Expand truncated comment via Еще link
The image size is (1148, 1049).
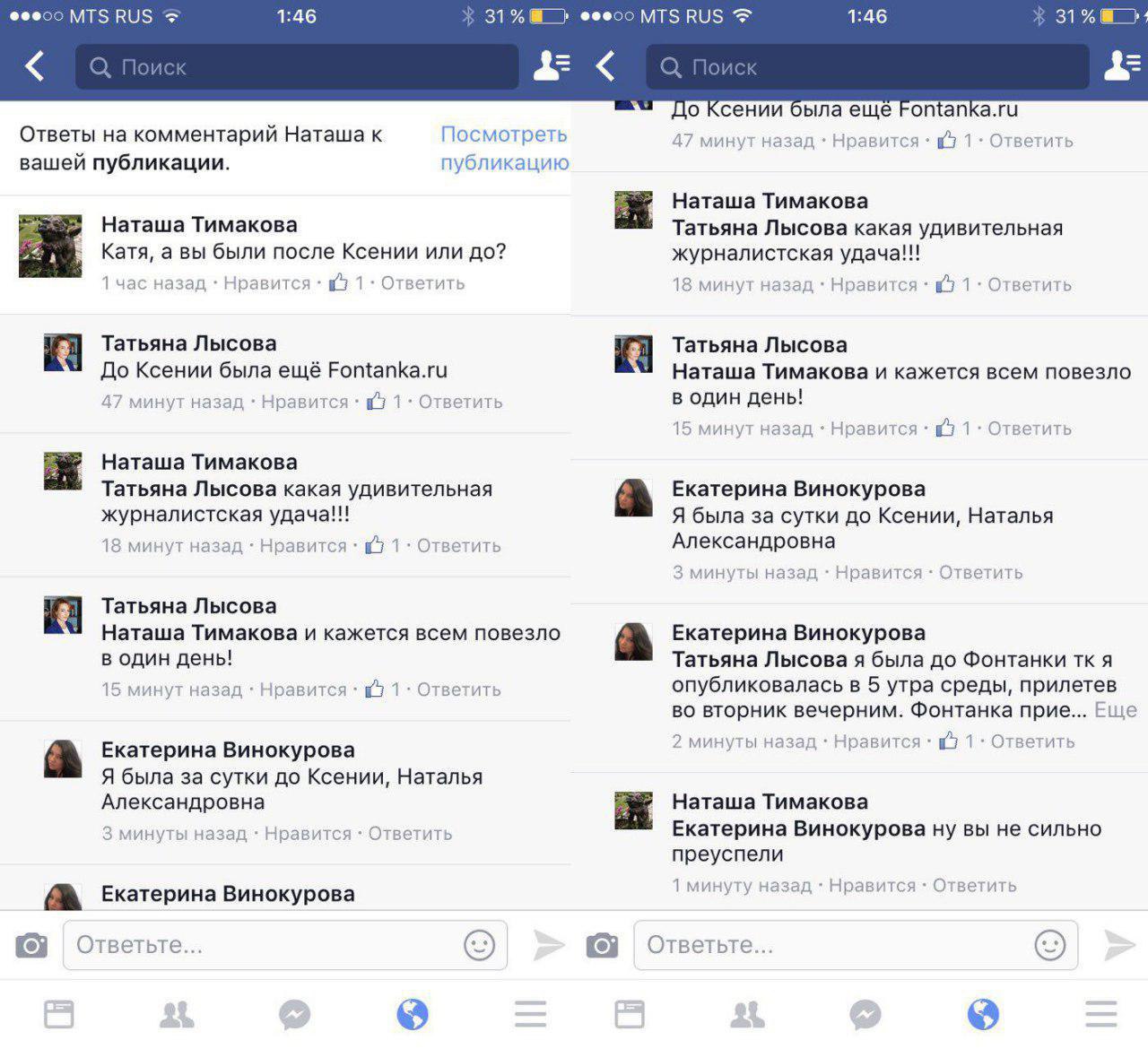[x=1116, y=710]
